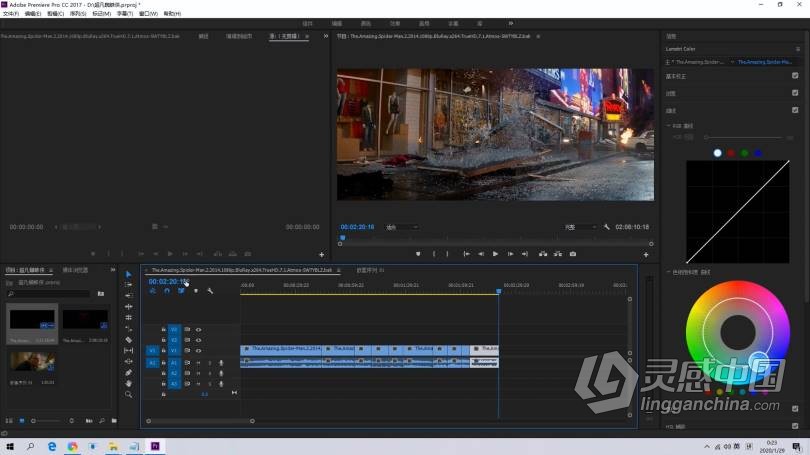Screen dimensions: 810x455
Task: Step forward one frame in Program Monitor
Action: [x=510, y=254]
